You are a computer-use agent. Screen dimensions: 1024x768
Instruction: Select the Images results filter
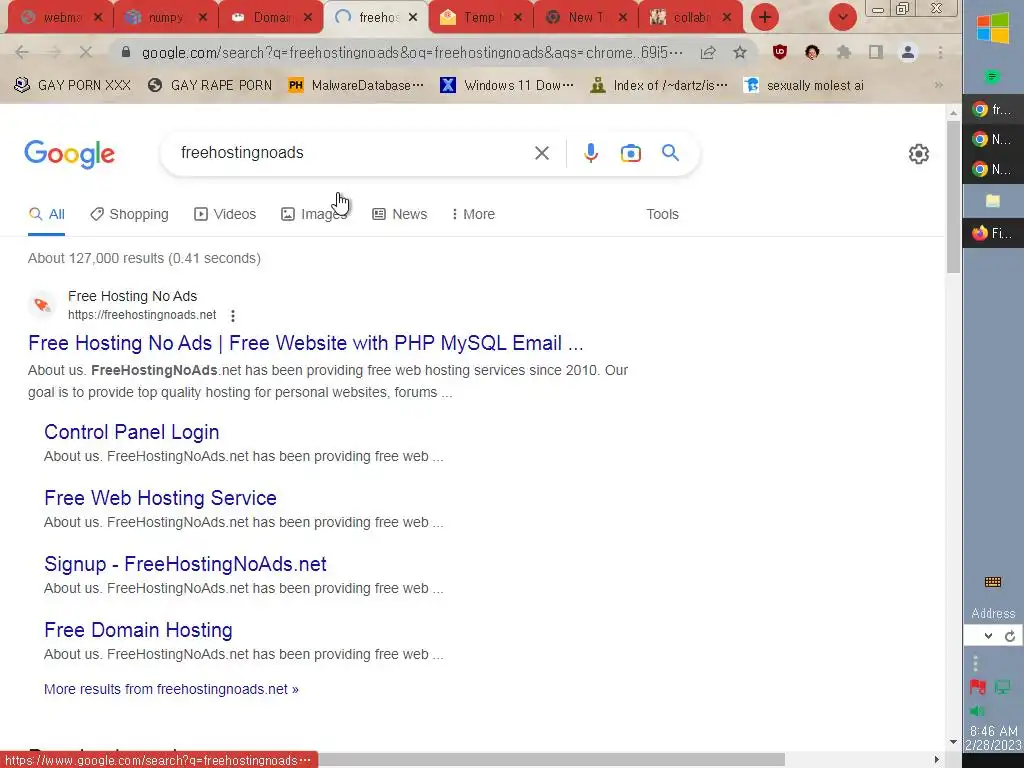tap(314, 214)
